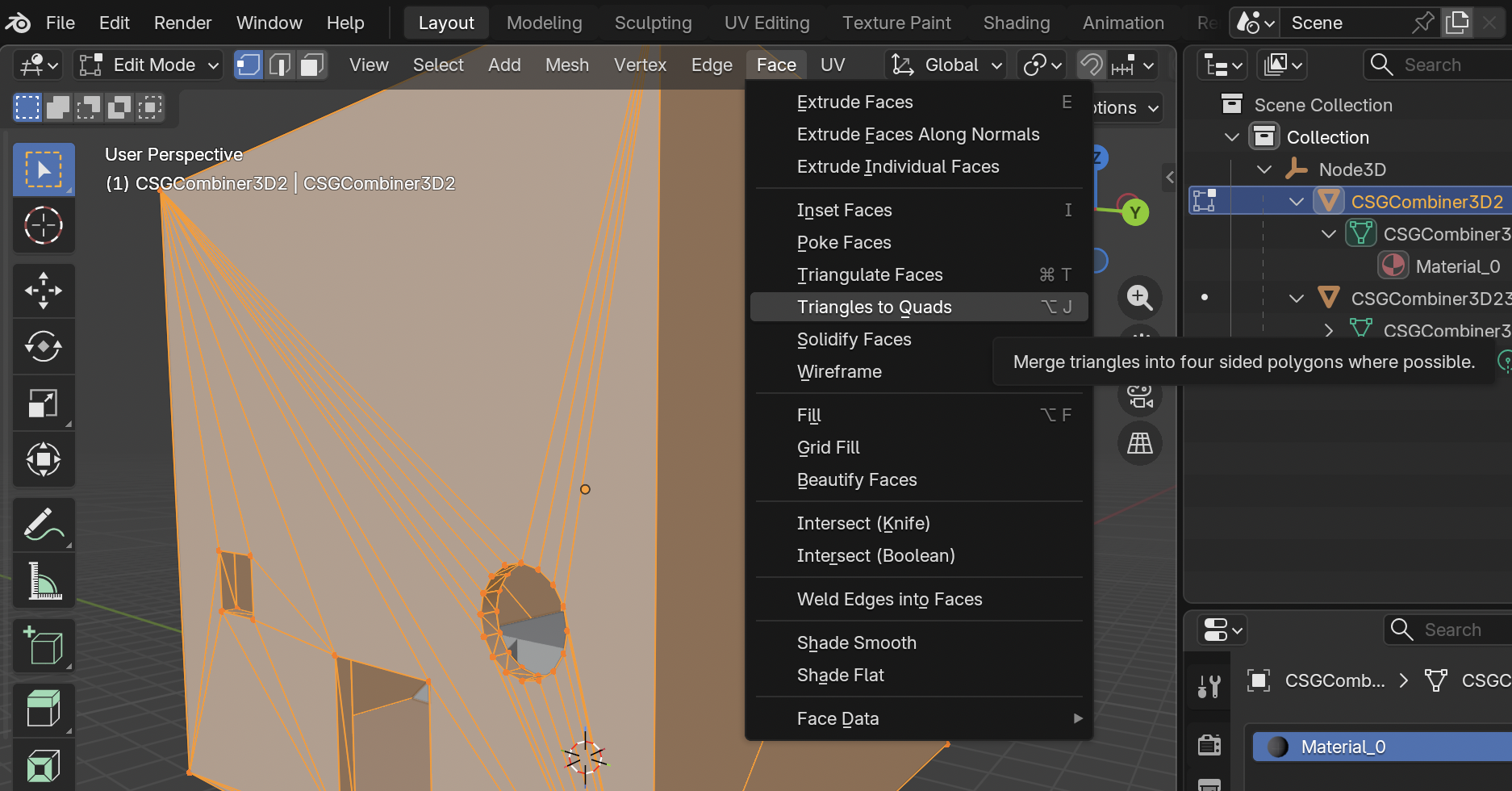This screenshot has width=1512, height=791.
Task: Pick the Scale tool
Action: click(44, 404)
